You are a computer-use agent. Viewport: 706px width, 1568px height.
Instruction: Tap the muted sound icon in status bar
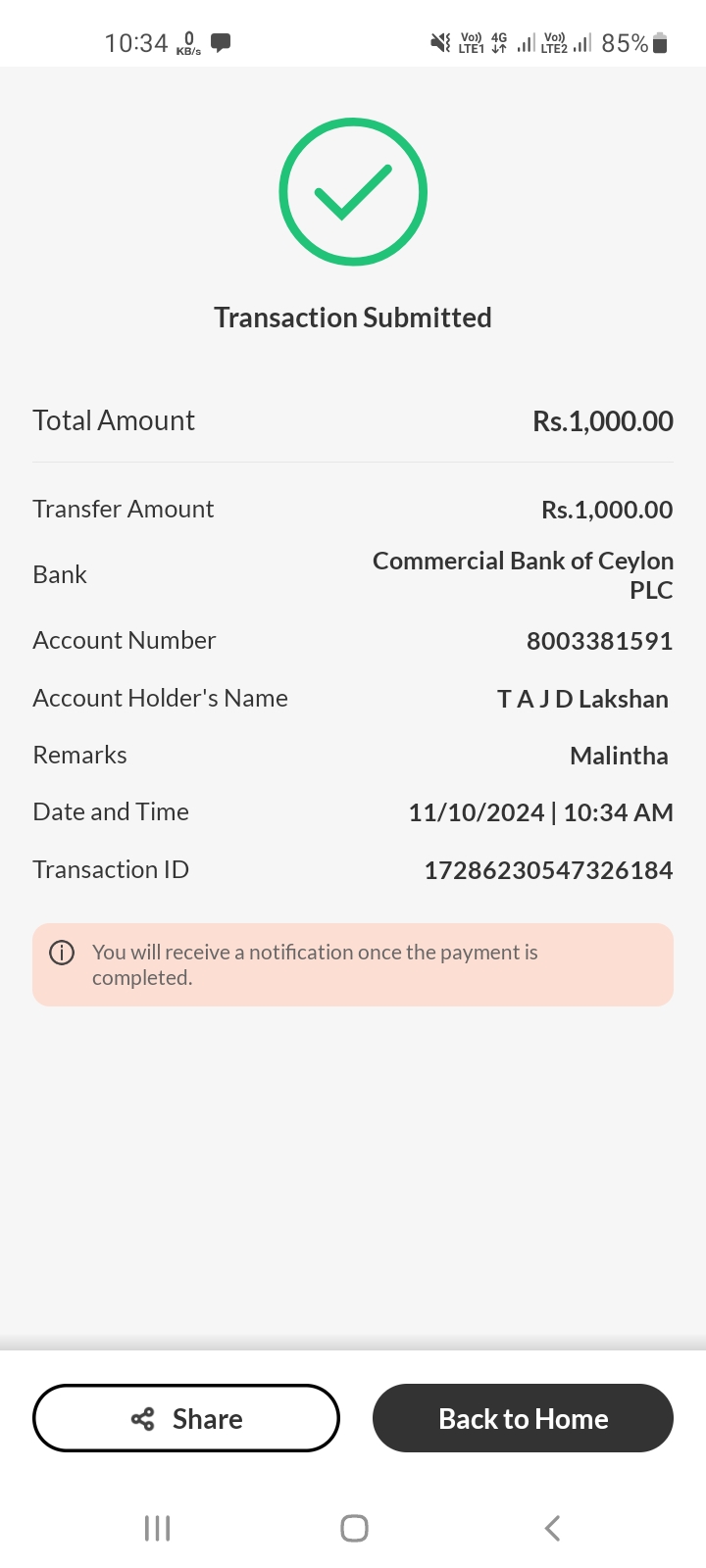pyautogui.click(x=440, y=43)
